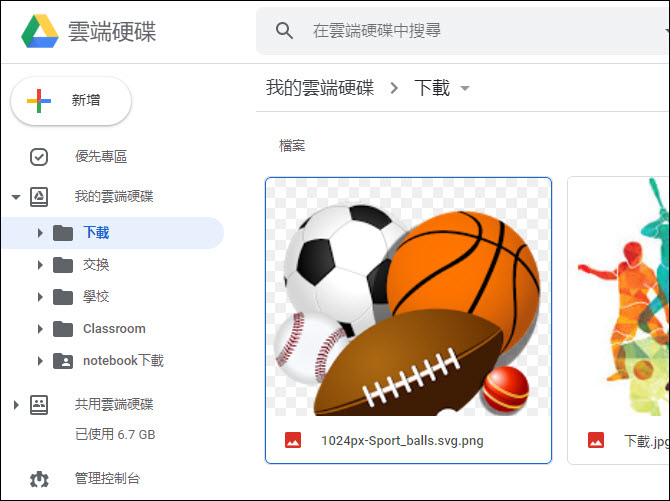670x501 pixels.
Task: Open the 下載 breadcrumb dropdown arrow
Action: coord(465,88)
